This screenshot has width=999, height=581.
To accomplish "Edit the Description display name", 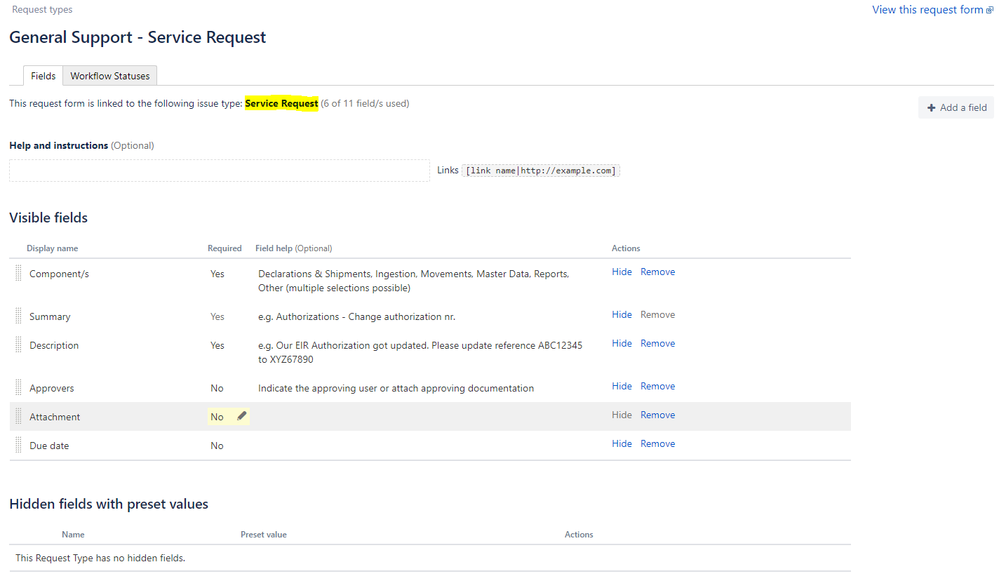I will [x=54, y=345].
